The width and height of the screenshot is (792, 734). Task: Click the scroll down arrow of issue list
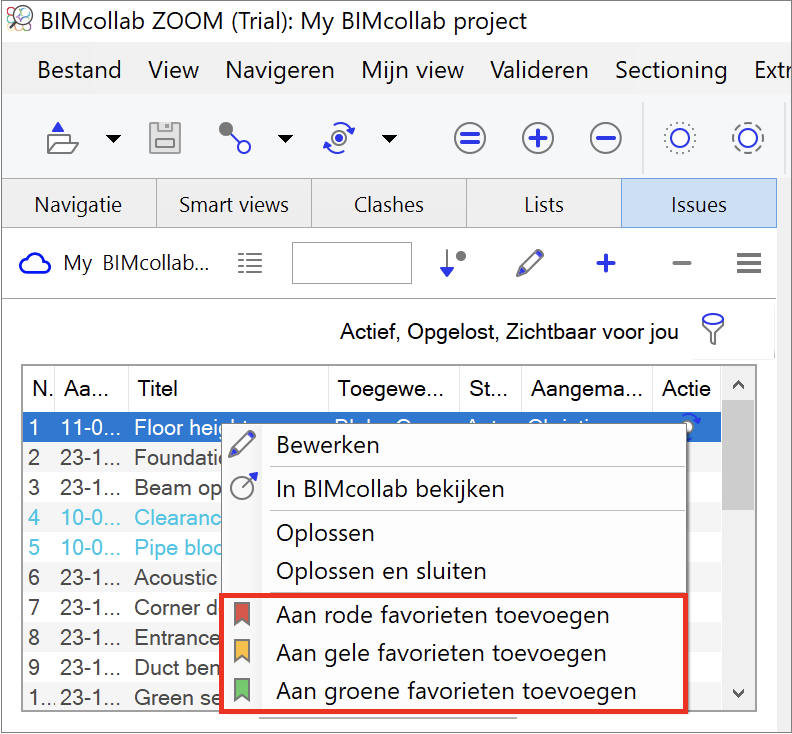pyautogui.click(x=738, y=693)
